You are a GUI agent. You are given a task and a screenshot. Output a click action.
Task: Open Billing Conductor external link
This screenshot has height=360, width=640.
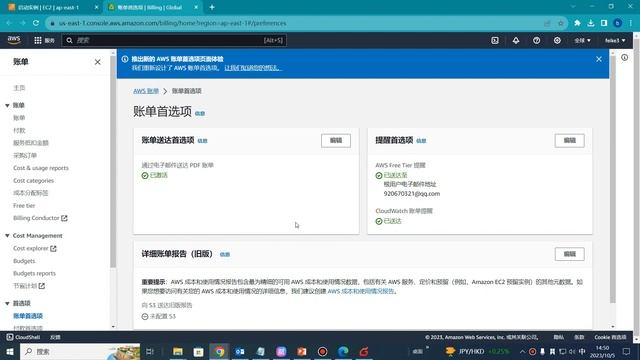40,218
